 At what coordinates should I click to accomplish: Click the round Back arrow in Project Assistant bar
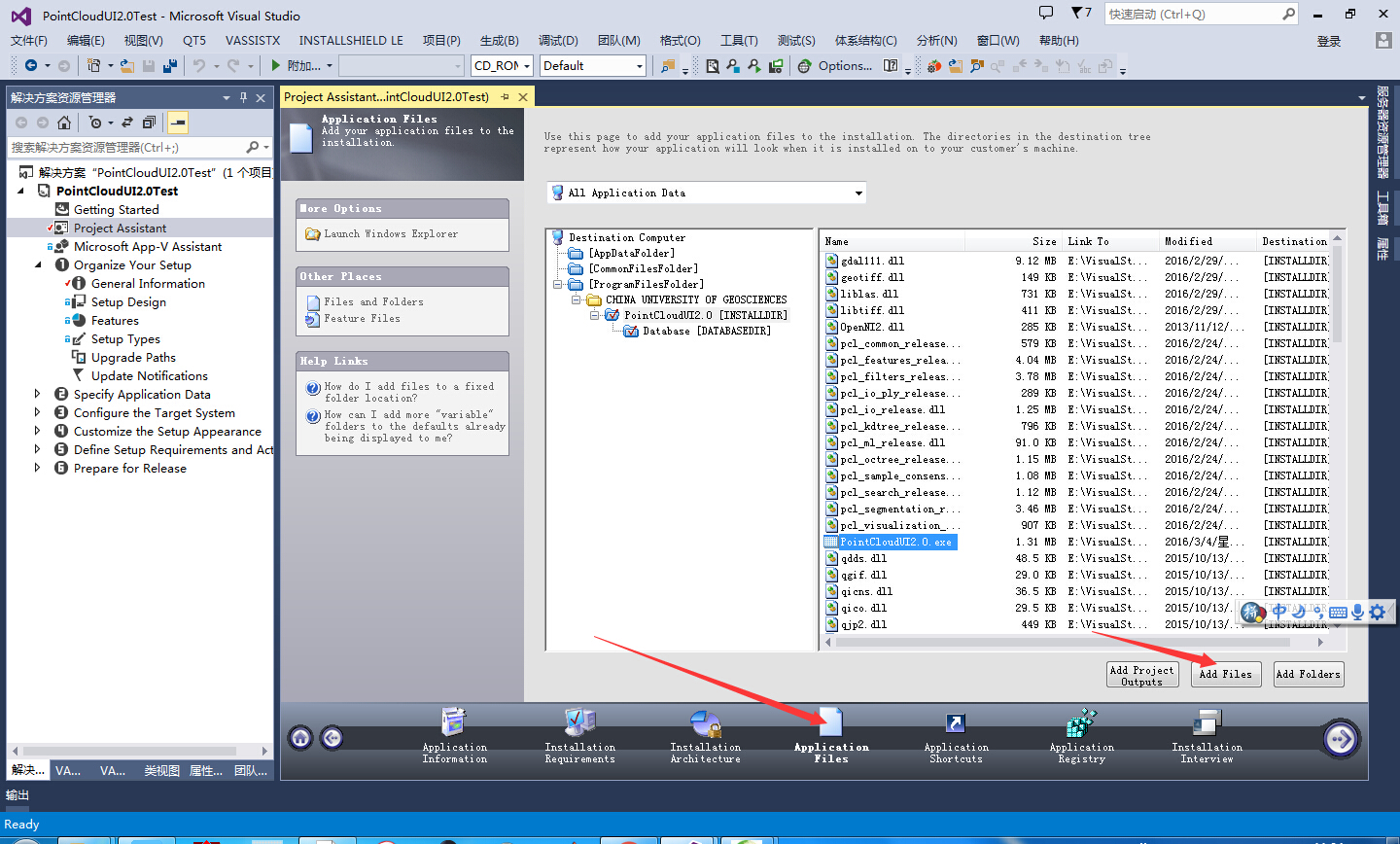coord(332,738)
